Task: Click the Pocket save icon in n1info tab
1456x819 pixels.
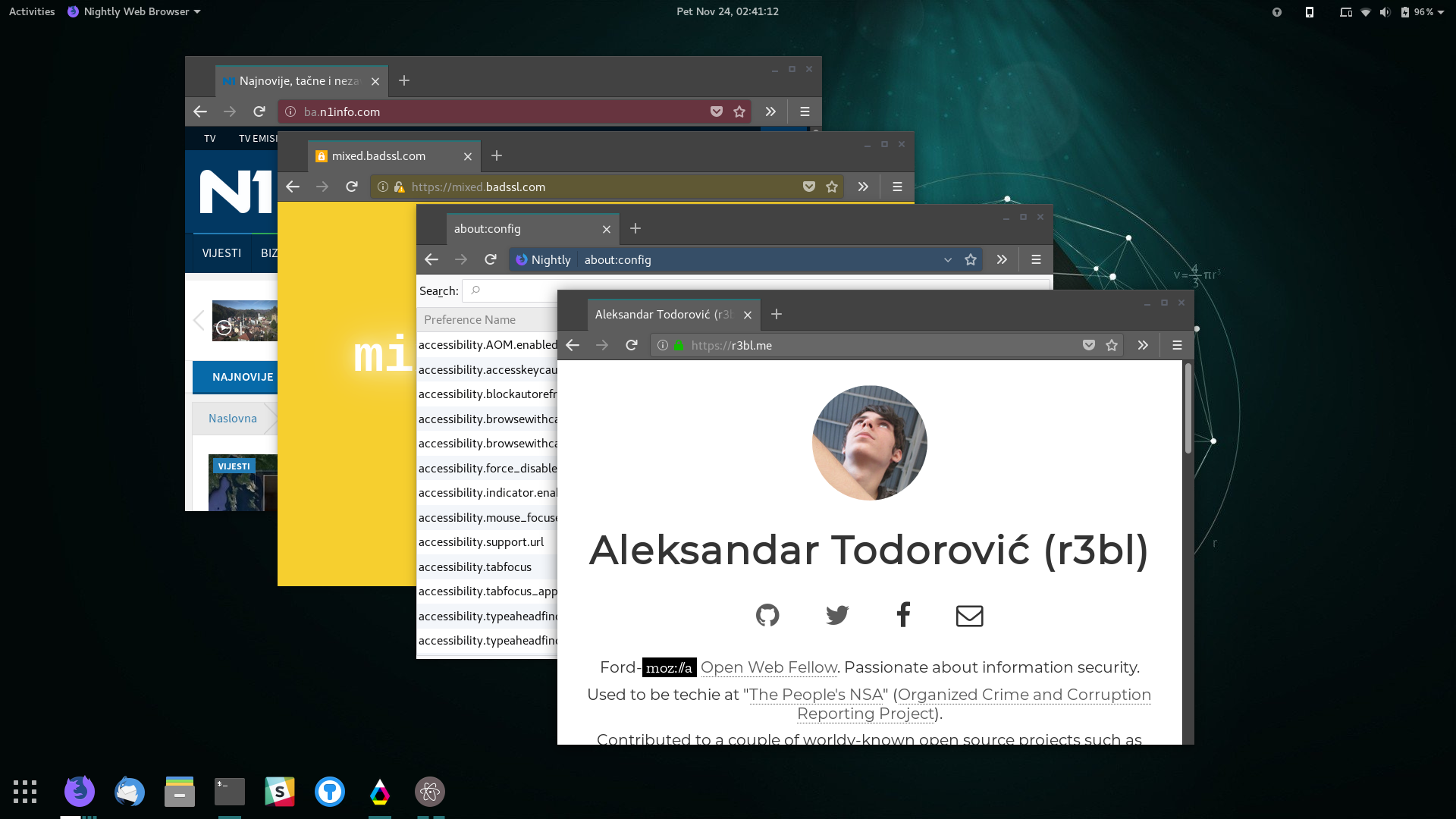Action: 716,111
